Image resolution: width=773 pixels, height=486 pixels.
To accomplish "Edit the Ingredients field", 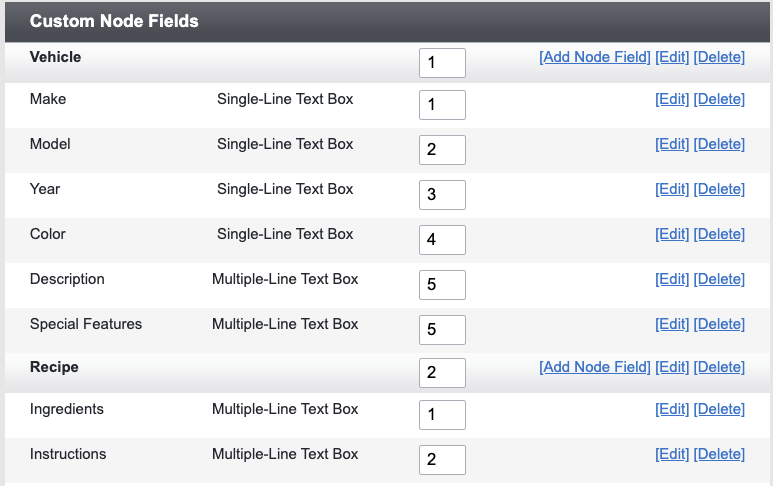I will click(x=672, y=409).
